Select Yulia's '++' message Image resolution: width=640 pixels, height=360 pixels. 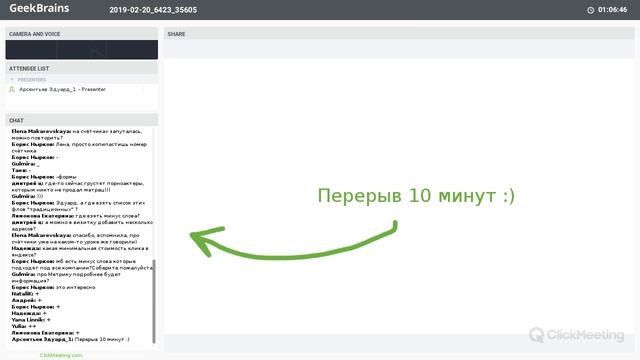pyautogui.click(x=24, y=327)
